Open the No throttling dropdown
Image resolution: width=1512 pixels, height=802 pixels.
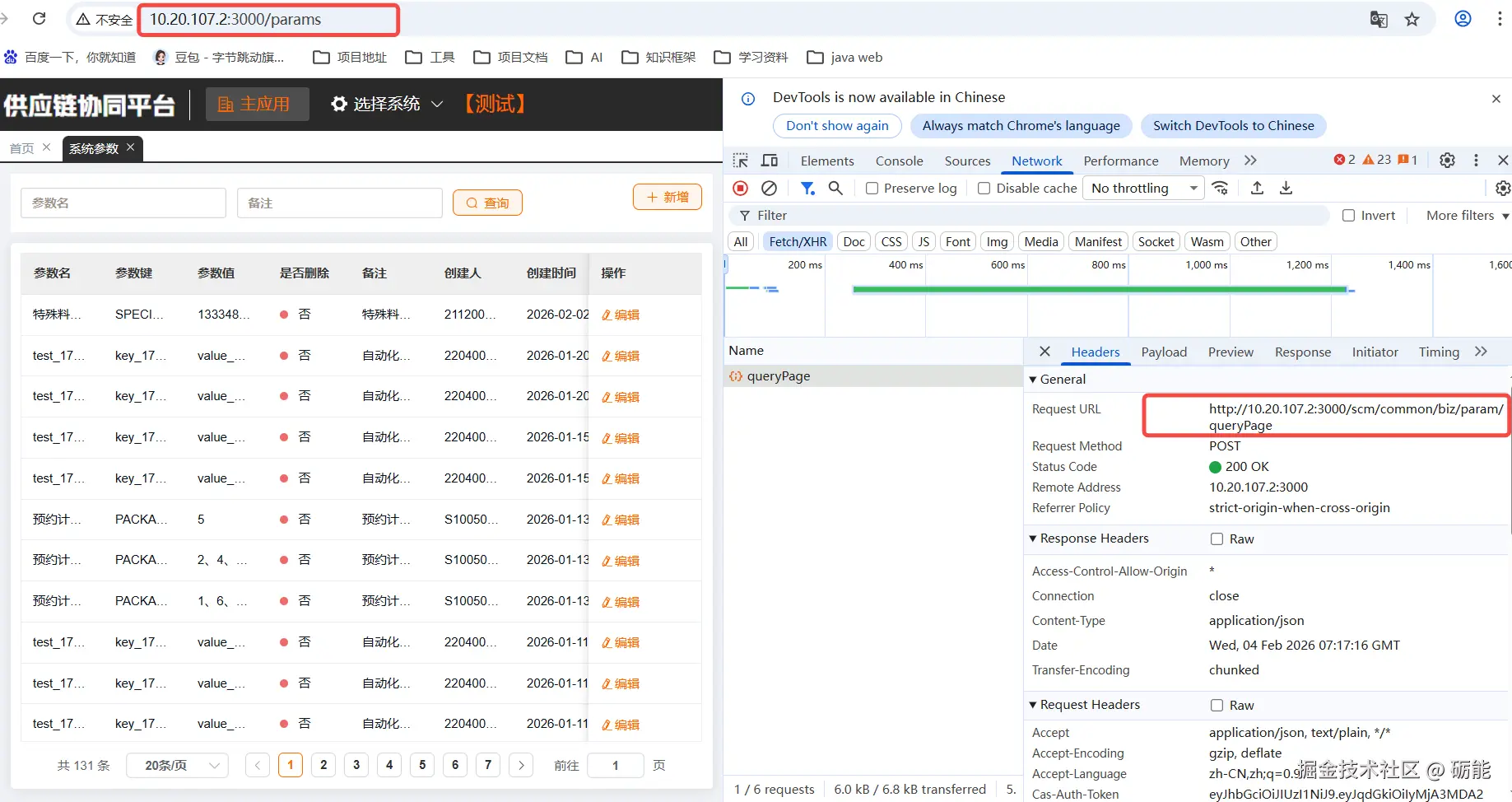click(x=1143, y=189)
